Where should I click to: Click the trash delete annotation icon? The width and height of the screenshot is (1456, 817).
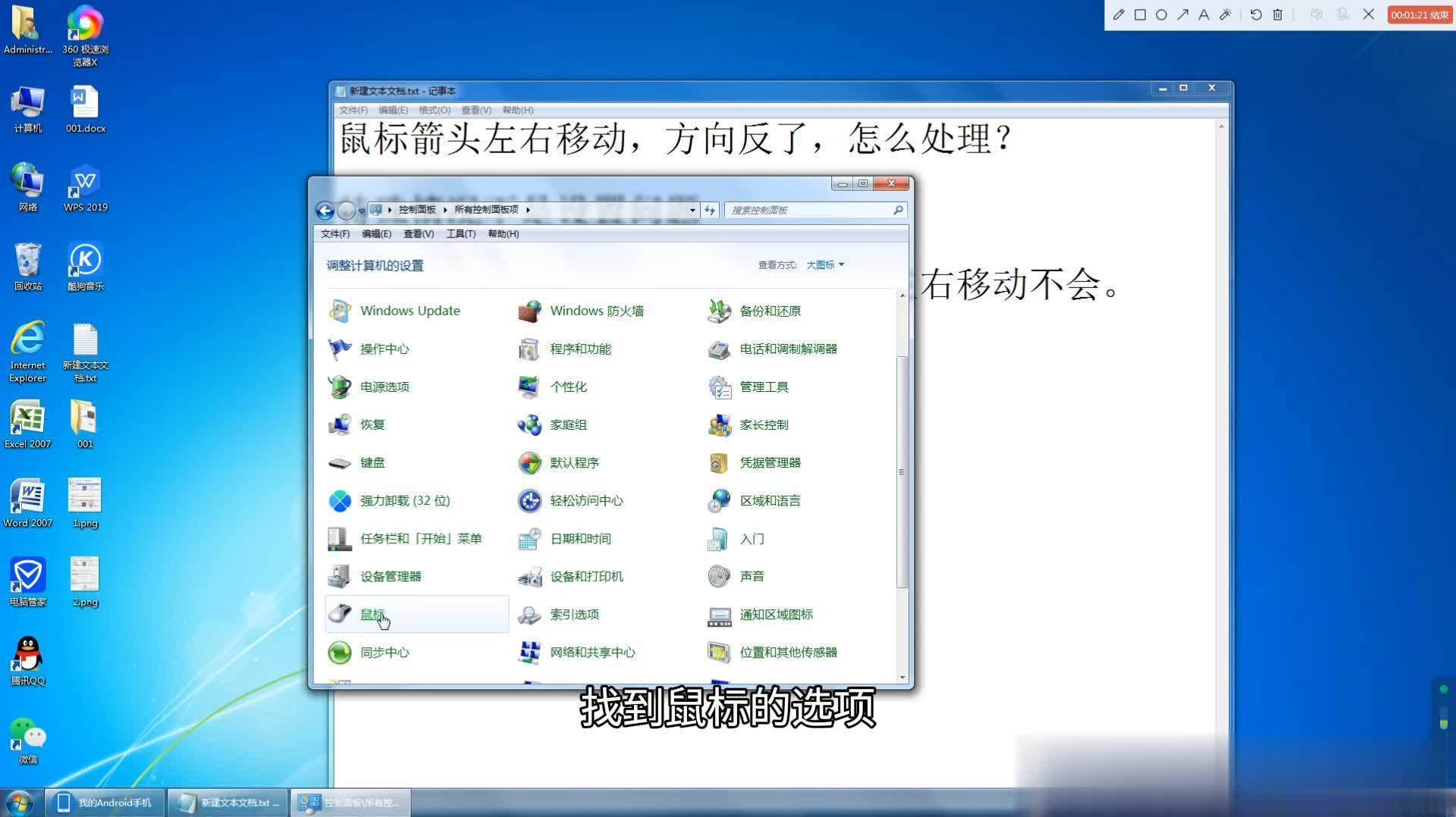tap(1278, 14)
